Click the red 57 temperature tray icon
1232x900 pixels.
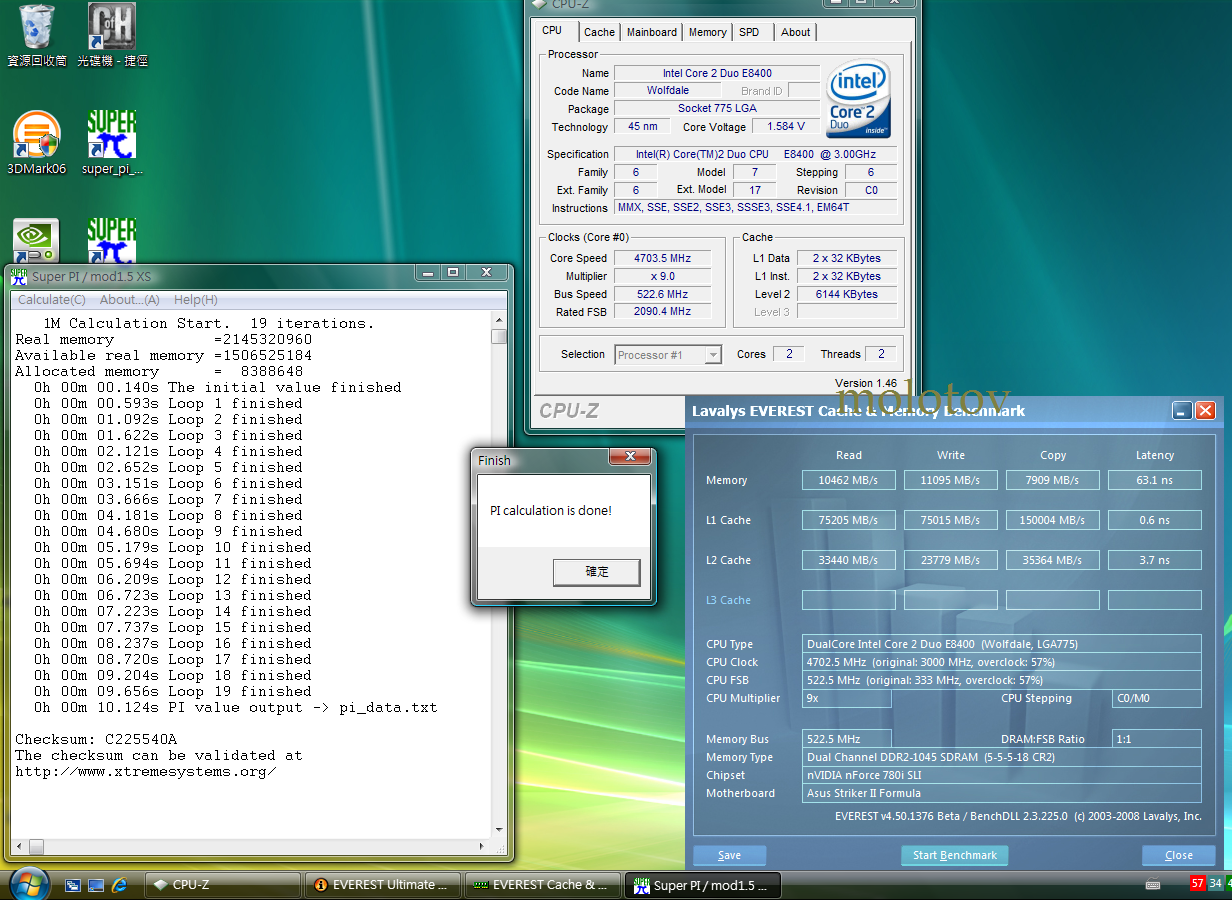coord(1197,884)
